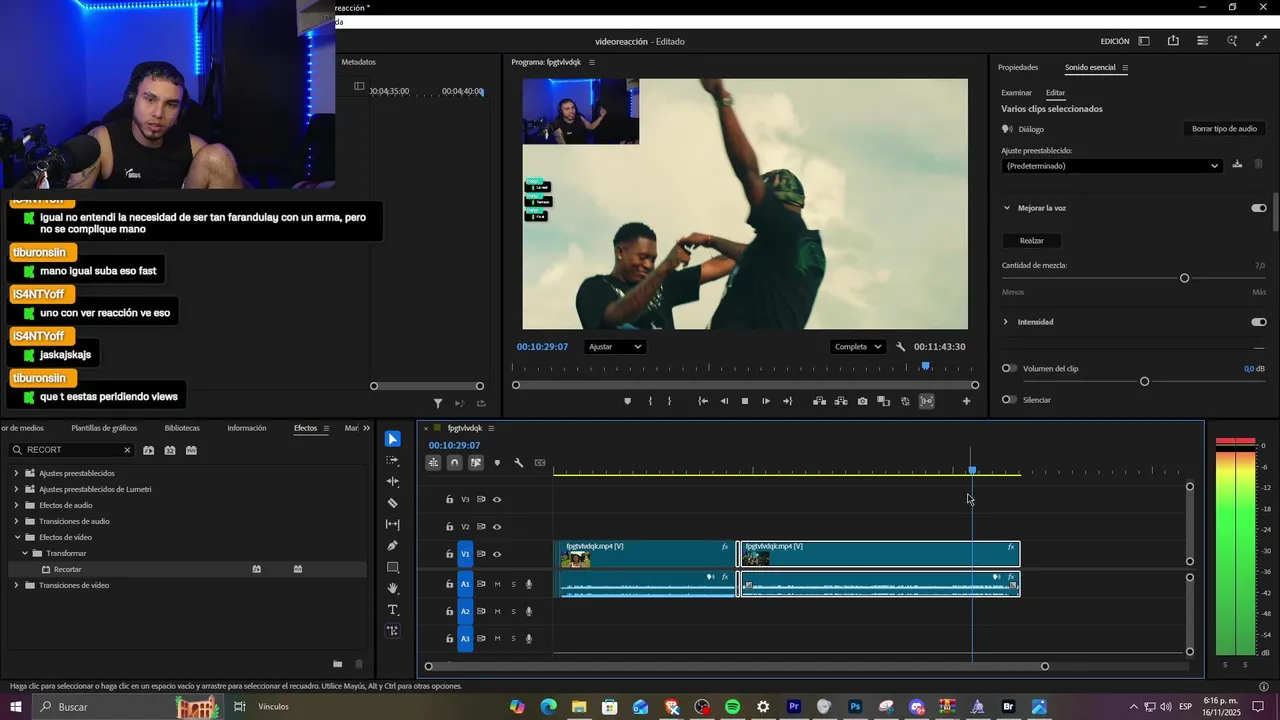Enable the Silenciar toggle
This screenshot has width=1280, height=720.
pyautogui.click(x=1009, y=400)
